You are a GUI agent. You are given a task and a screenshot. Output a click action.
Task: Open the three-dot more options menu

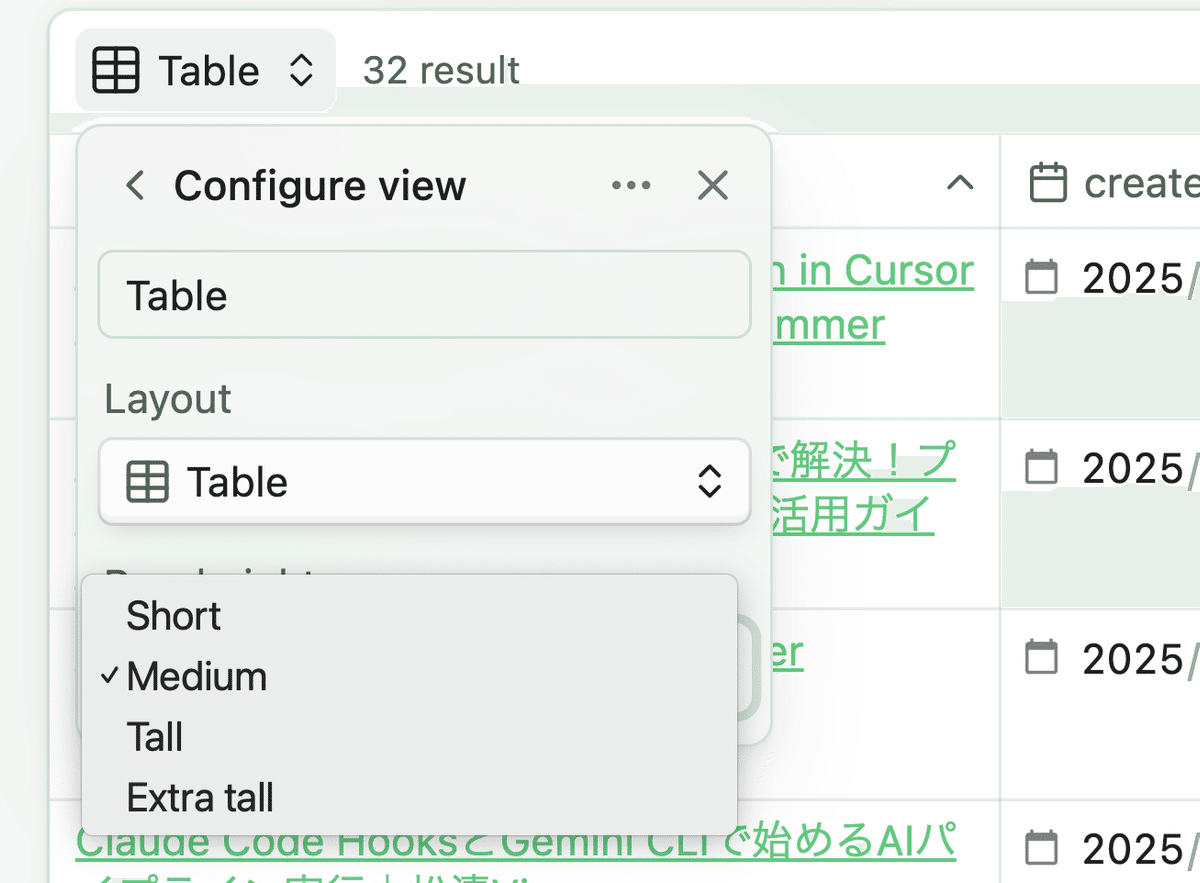(631, 186)
